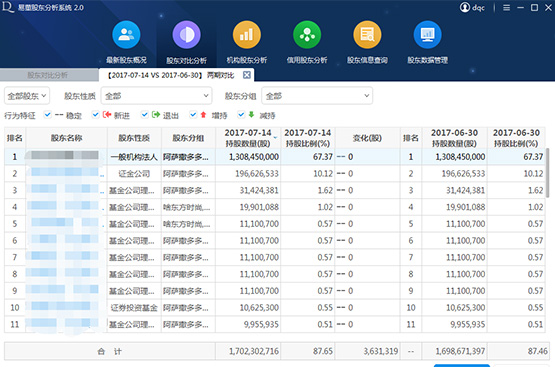
Task: Open the 全部股东 dropdown
Action: [x=27, y=96]
